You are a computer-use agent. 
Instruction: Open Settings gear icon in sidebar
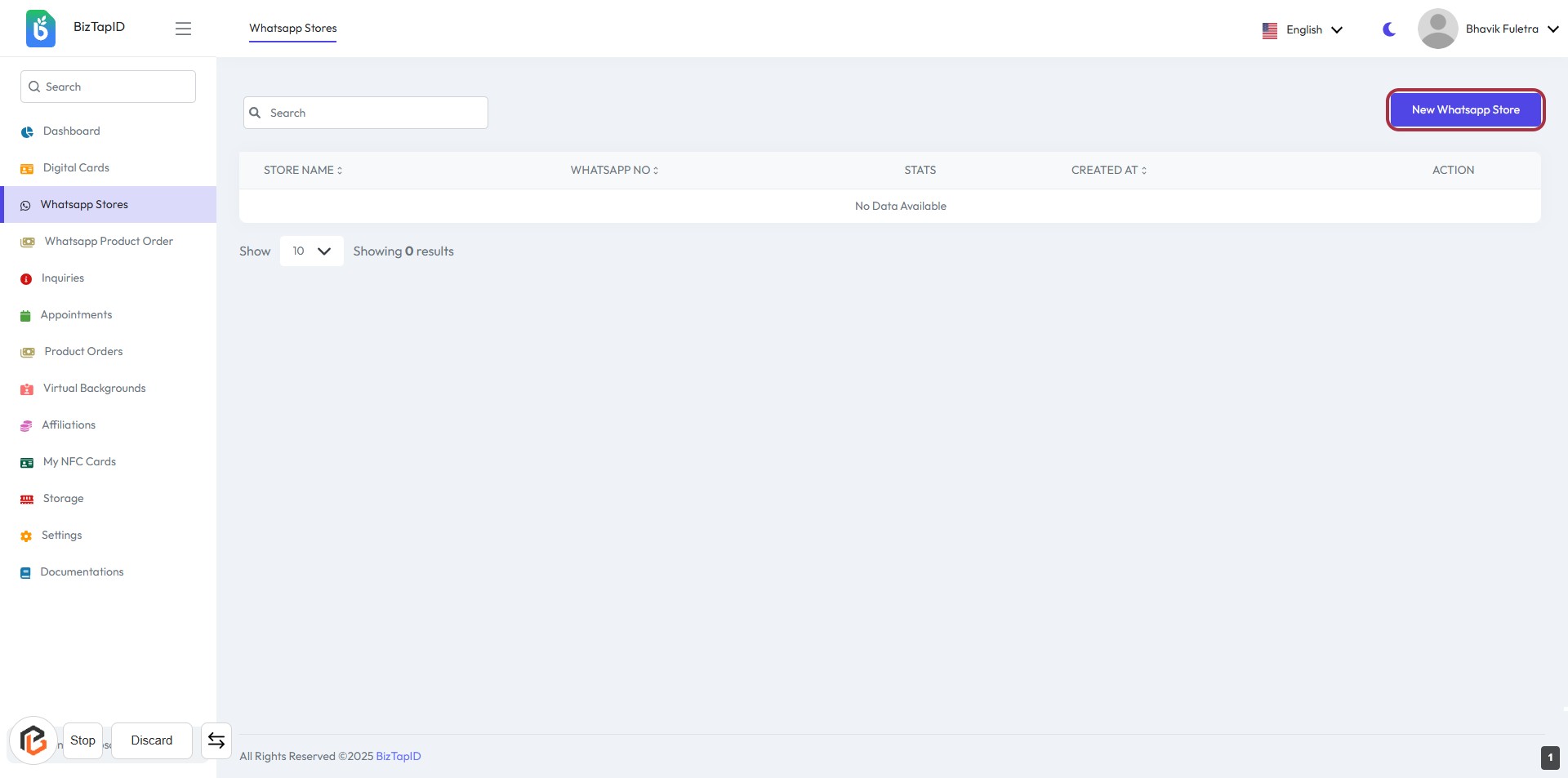(26, 536)
